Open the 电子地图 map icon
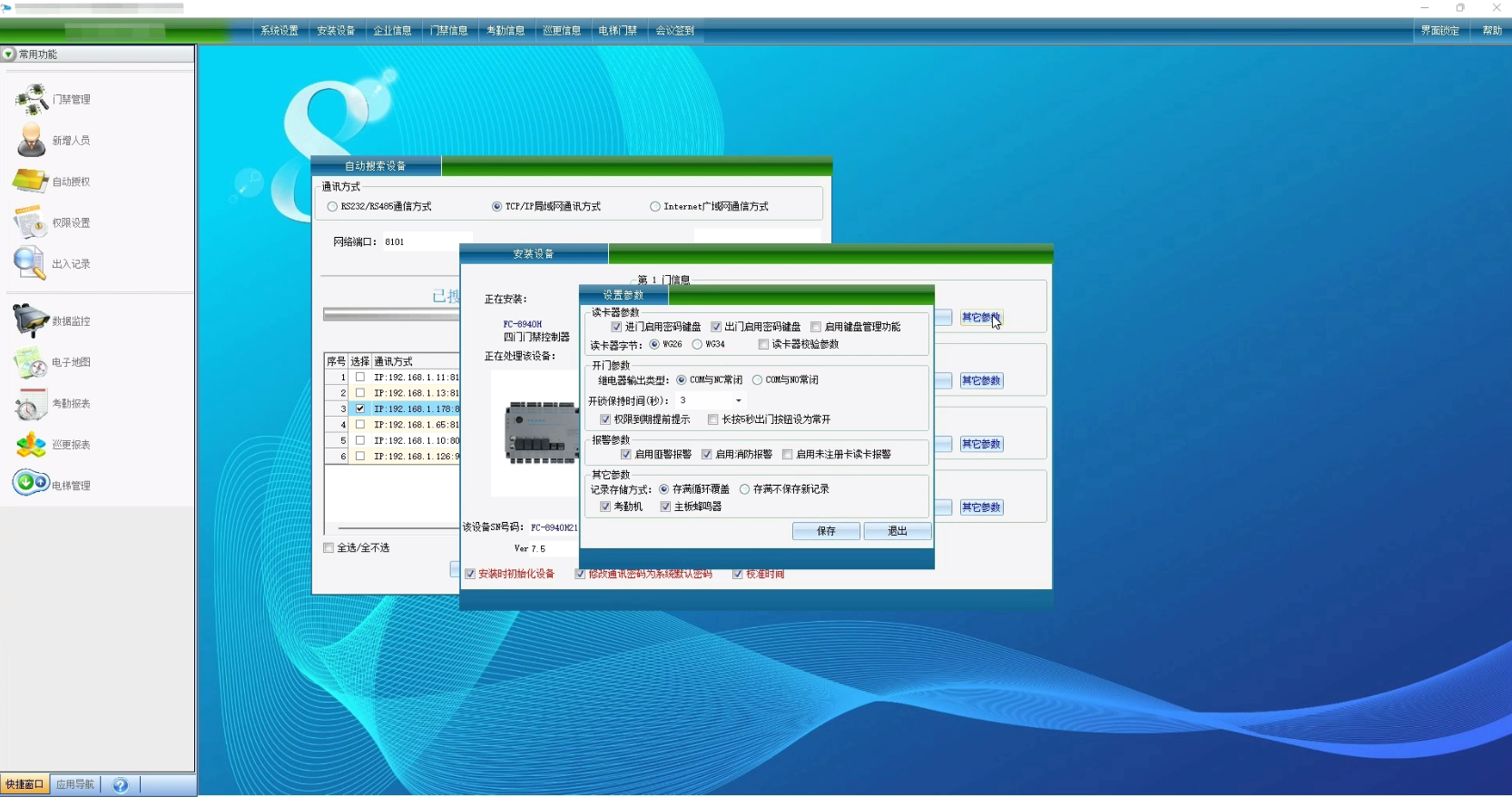This screenshot has height=797, width=1512. point(31,362)
